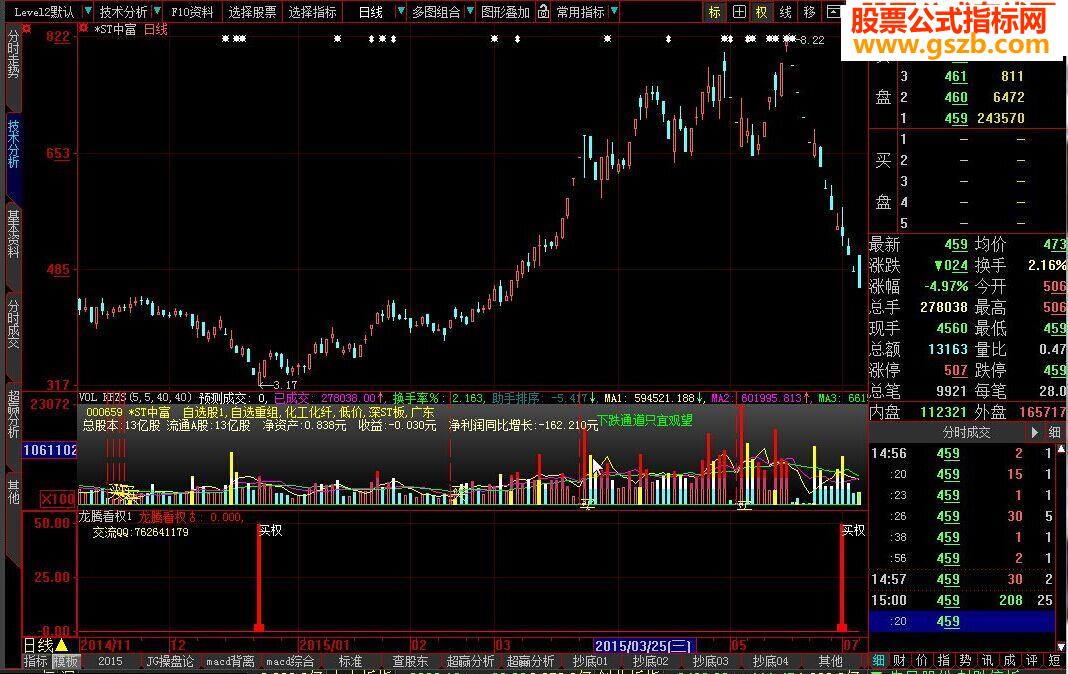Select the 查股东 template tab

coord(410,661)
